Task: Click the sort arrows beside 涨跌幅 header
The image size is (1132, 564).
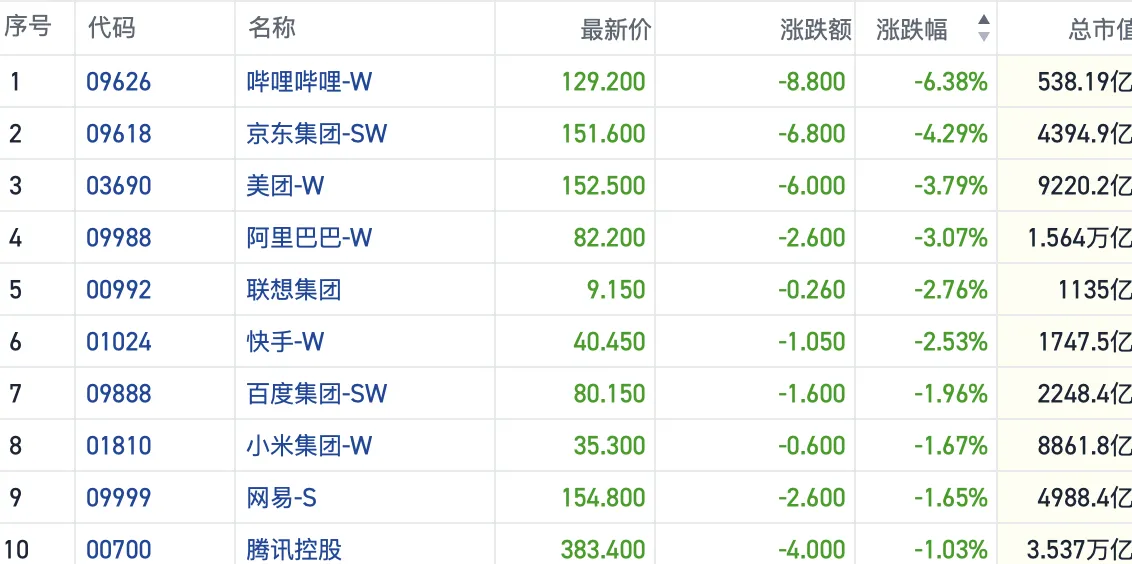Action: 983,29
